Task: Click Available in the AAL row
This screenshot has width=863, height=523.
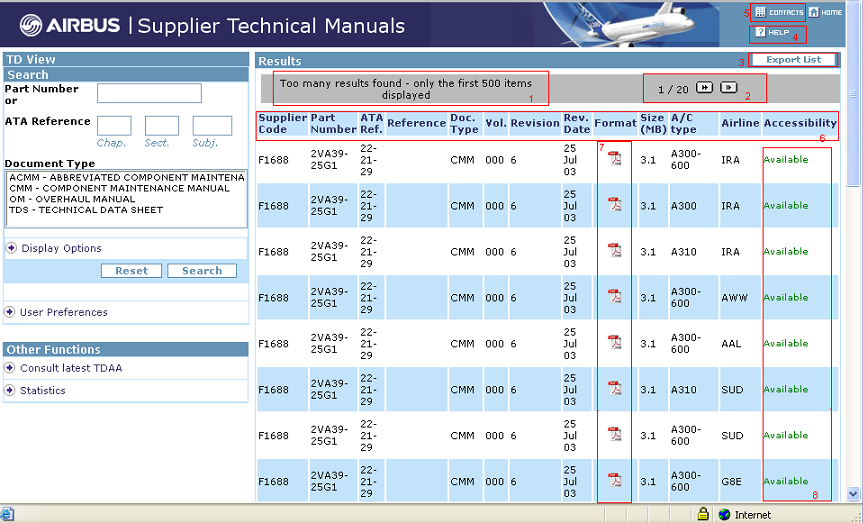Action: click(785, 343)
